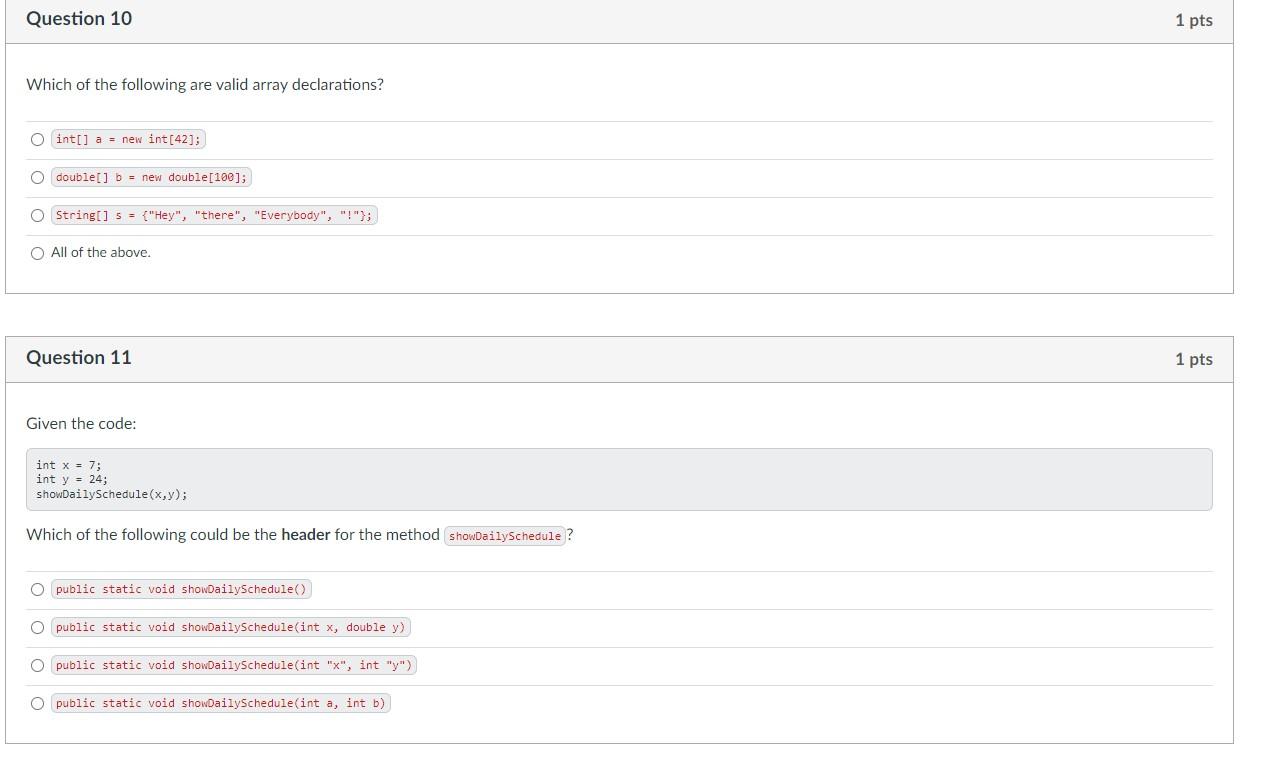Image resolution: width=1264 pixels, height=758 pixels.
Task: Click the gray code block with showDailySchedule(x,y)
Action: click(x=619, y=479)
